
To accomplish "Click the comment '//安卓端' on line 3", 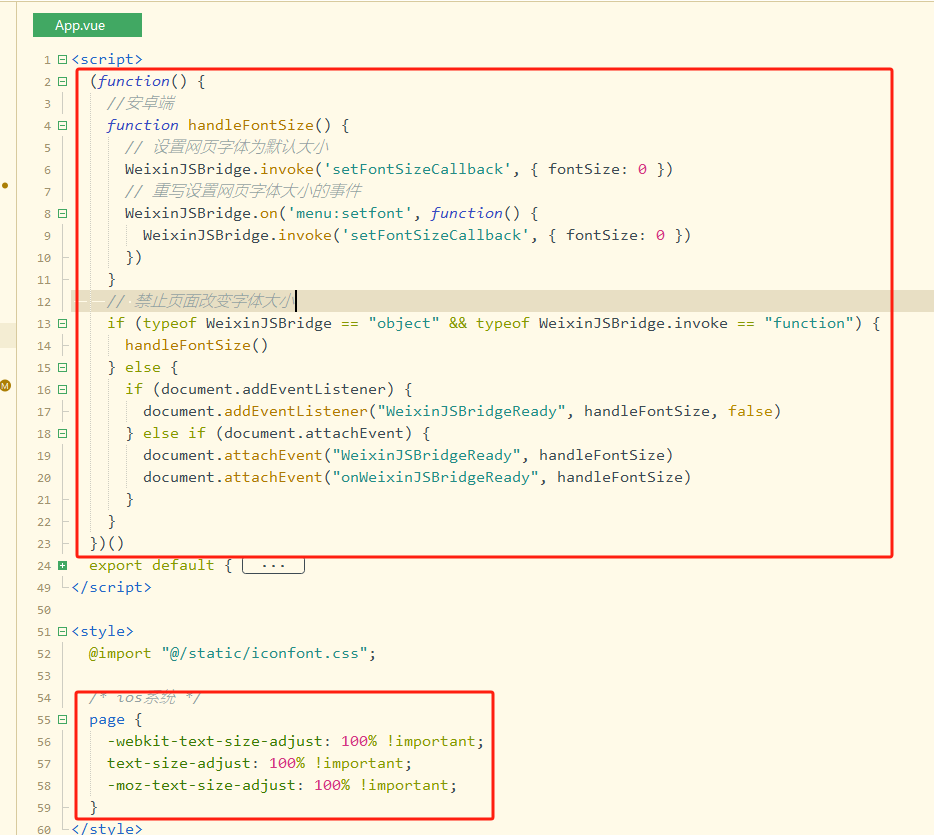I will 141,103.
